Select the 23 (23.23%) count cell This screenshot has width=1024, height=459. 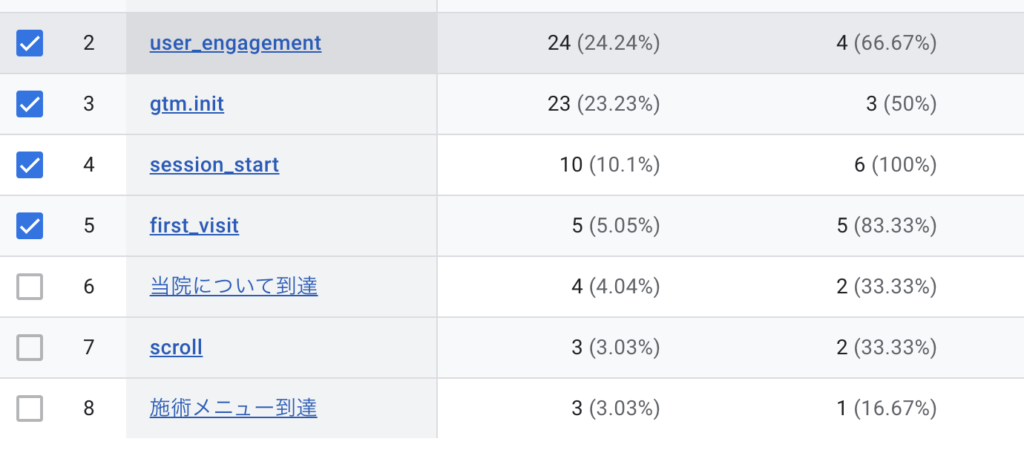[603, 104]
